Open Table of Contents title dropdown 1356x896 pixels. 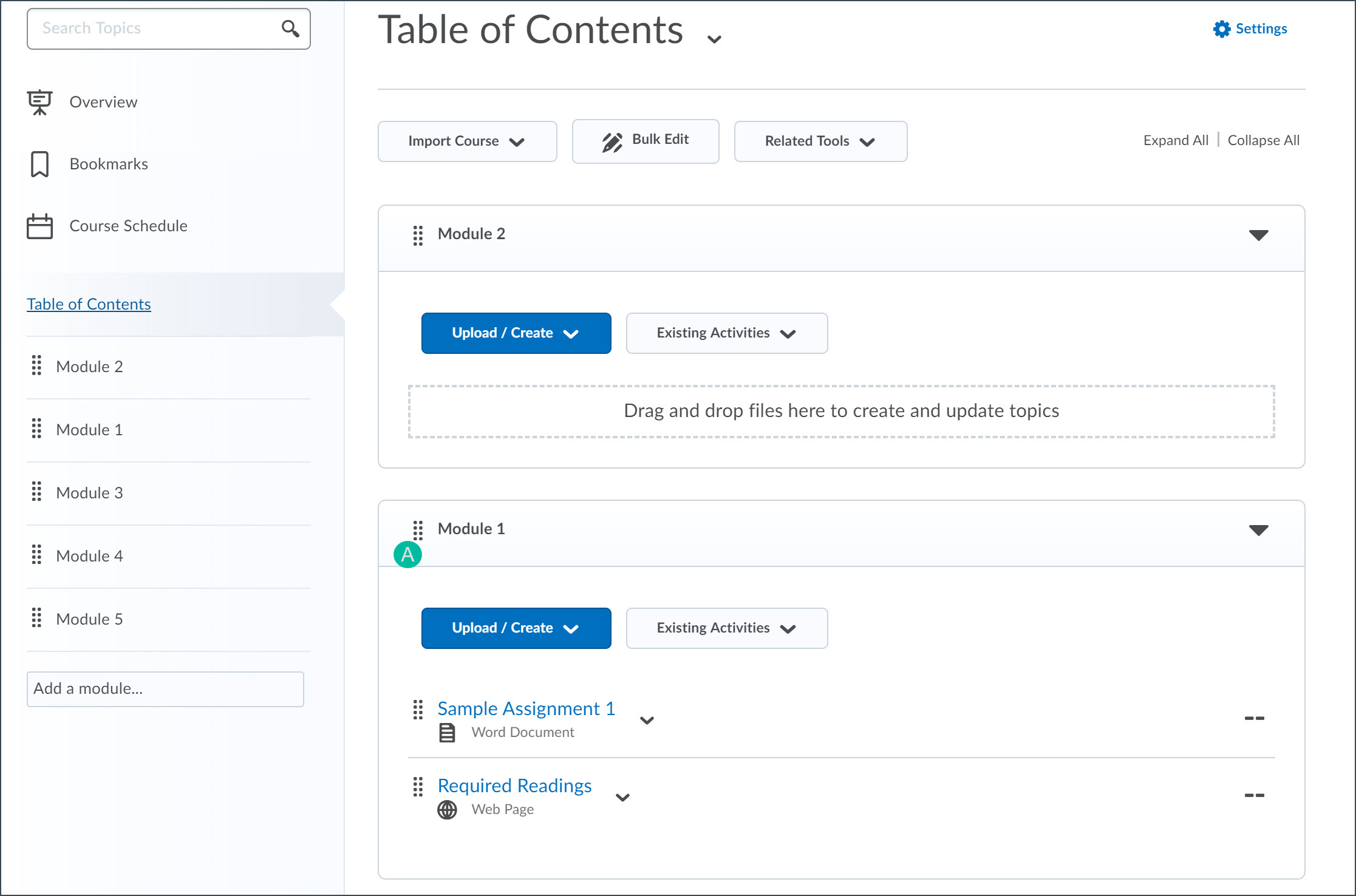pyautogui.click(x=714, y=39)
